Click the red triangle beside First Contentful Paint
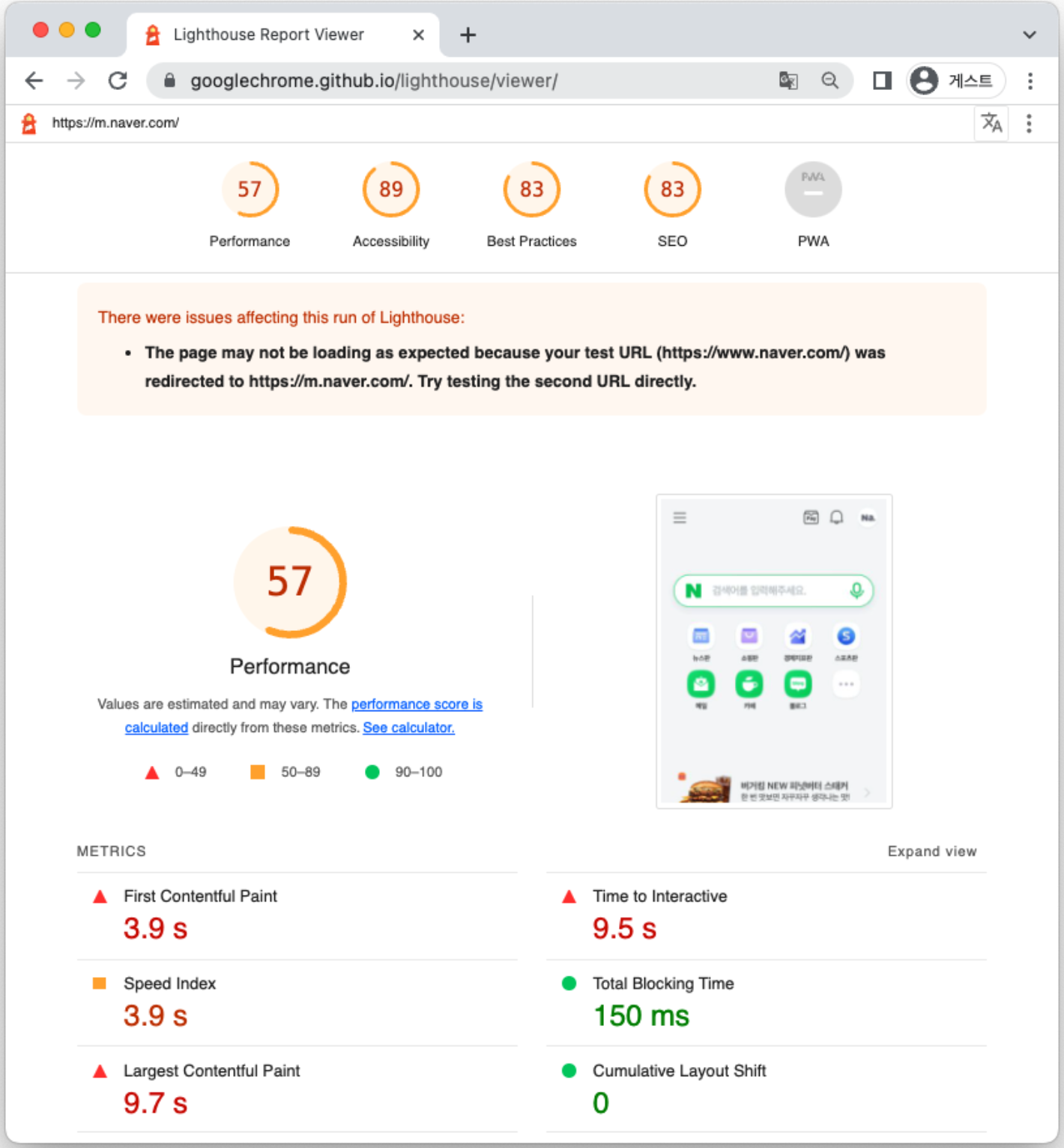The height and width of the screenshot is (1148, 1064). tap(100, 896)
